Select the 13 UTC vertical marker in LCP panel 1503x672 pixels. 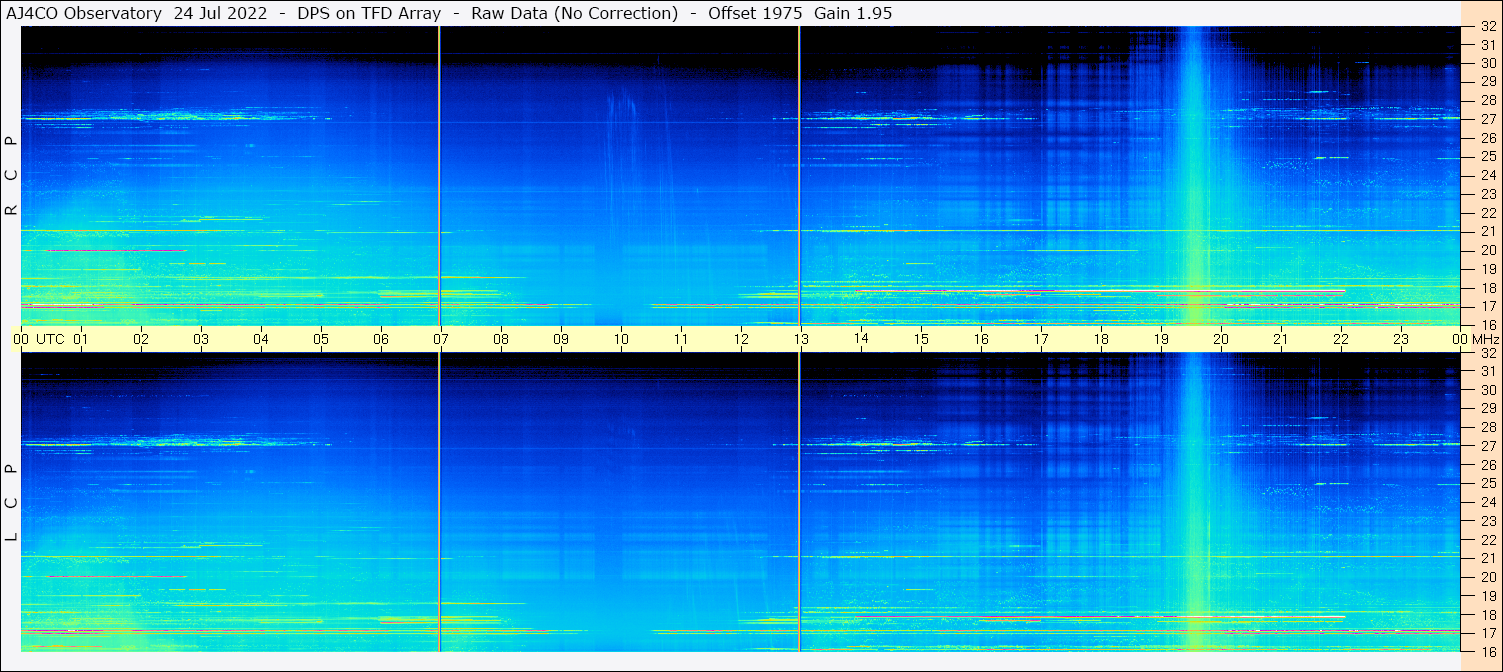point(800,502)
